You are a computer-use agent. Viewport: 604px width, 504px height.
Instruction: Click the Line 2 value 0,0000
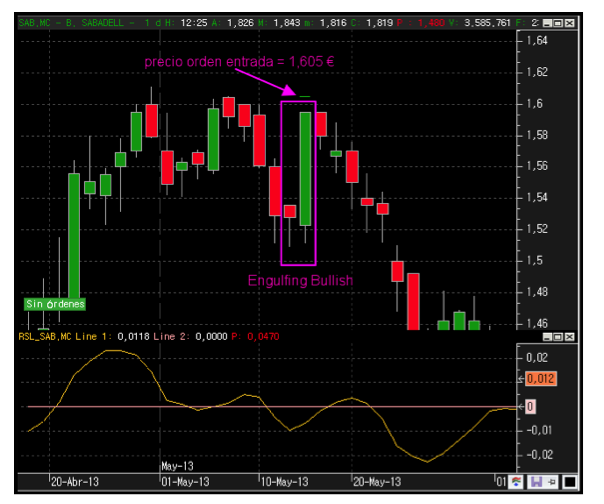(211, 337)
